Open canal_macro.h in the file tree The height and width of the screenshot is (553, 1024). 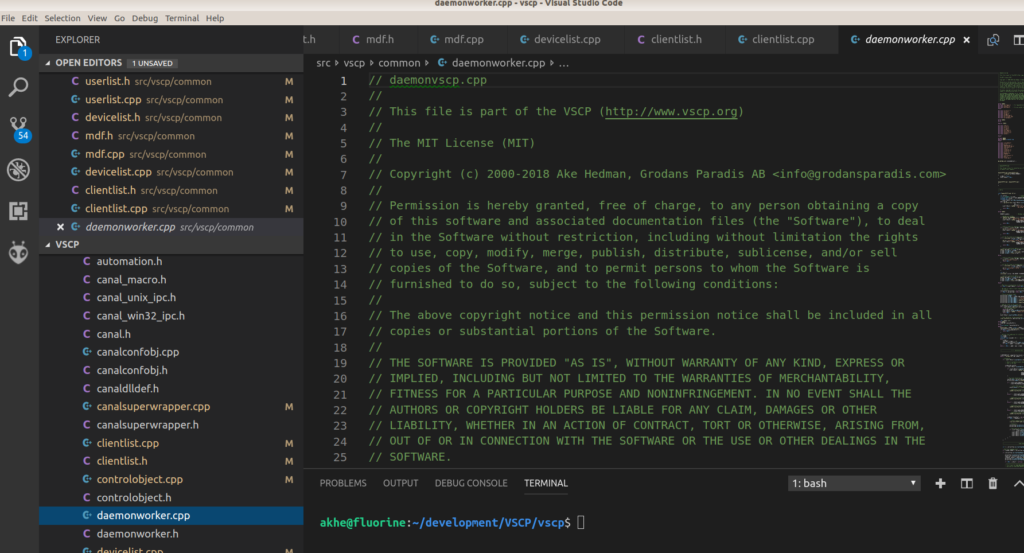tap(171, 279)
